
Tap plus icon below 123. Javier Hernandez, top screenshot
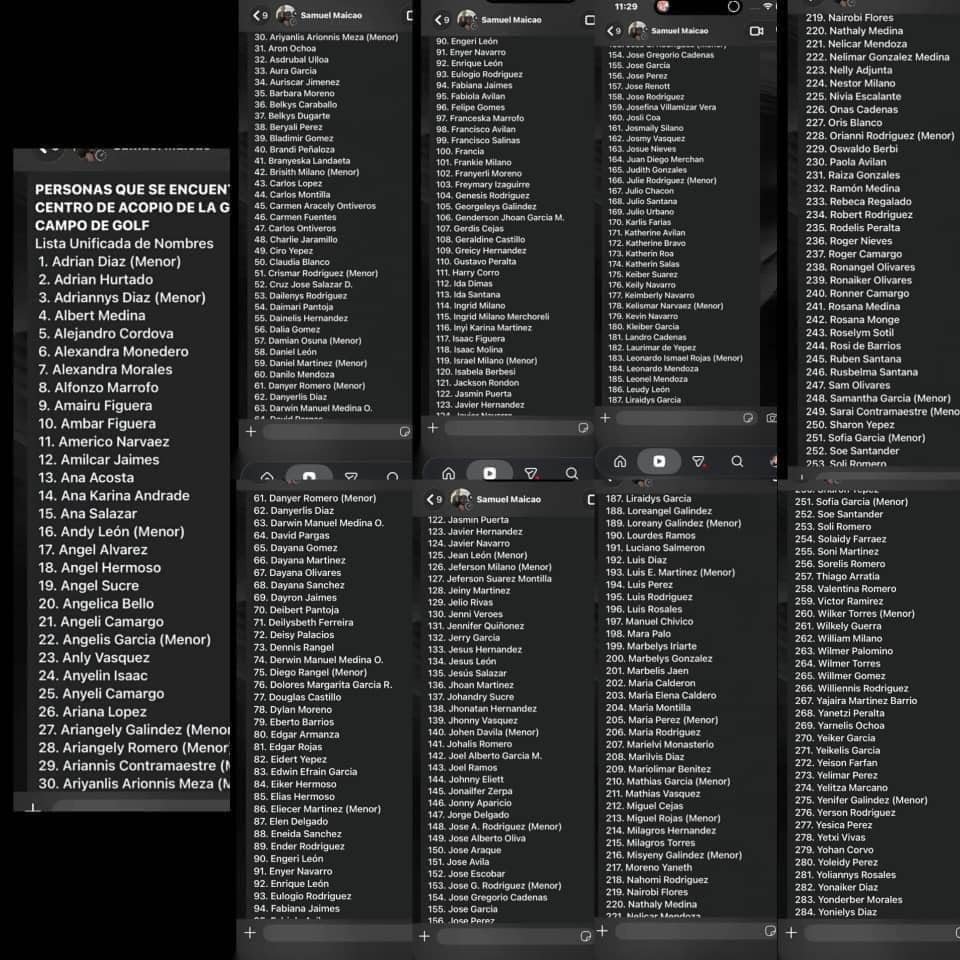(x=433, y=428)
